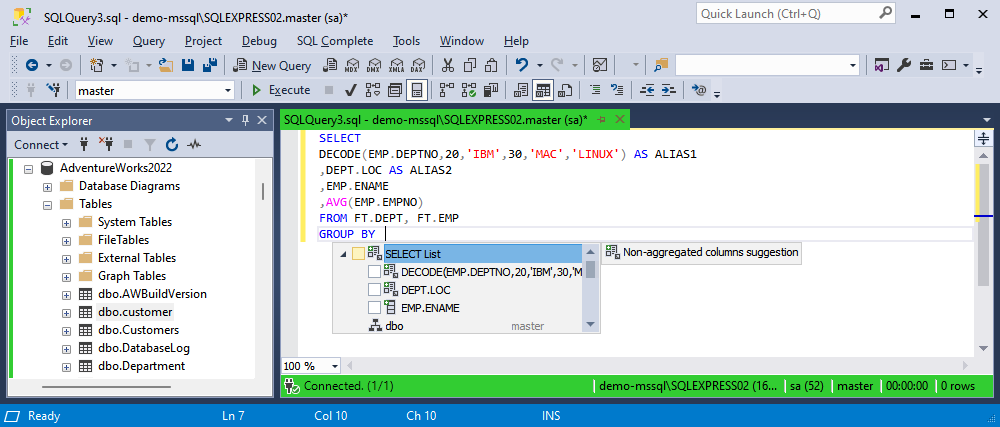Collapse the Tables folder node
The image size is (1000, 427).
(x=47, y=204)
